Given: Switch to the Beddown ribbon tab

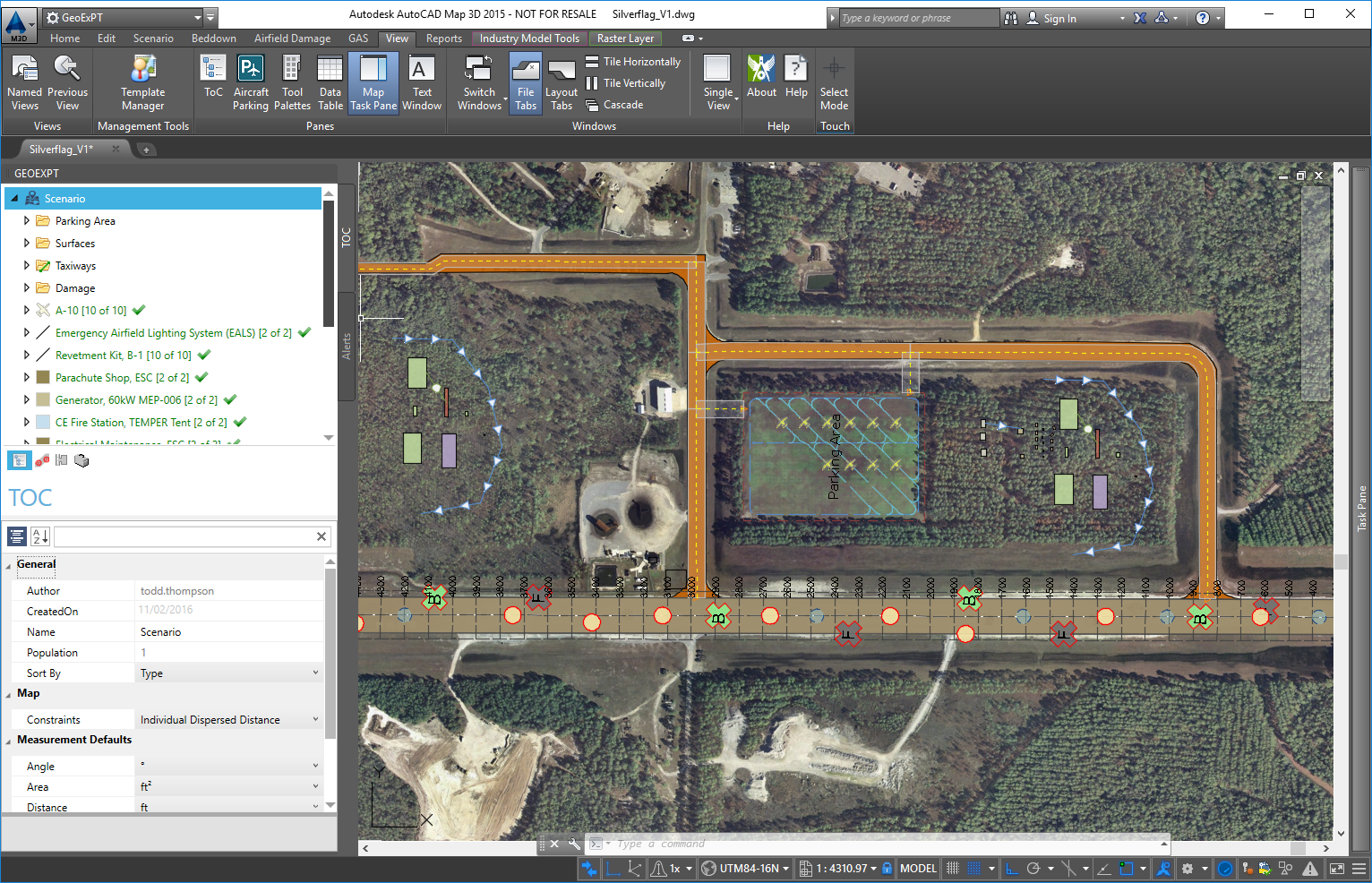Looking at the screenshot, I should (214, 39).
